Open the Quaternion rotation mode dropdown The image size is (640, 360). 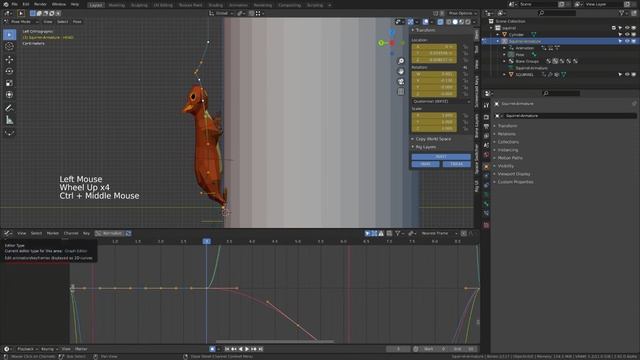tap(441, 102)
